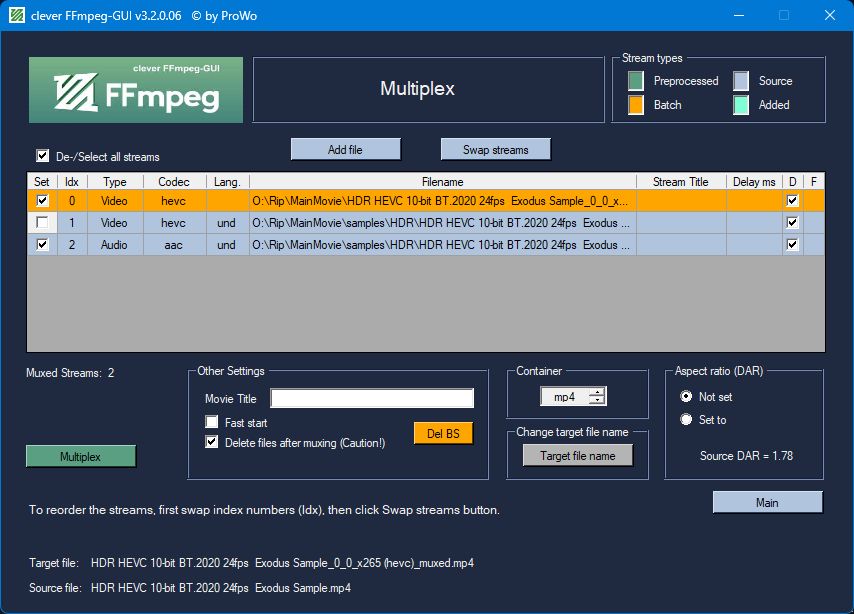
Task: Toggle De-/Select all streams checkbox
Action: point(42,156)
